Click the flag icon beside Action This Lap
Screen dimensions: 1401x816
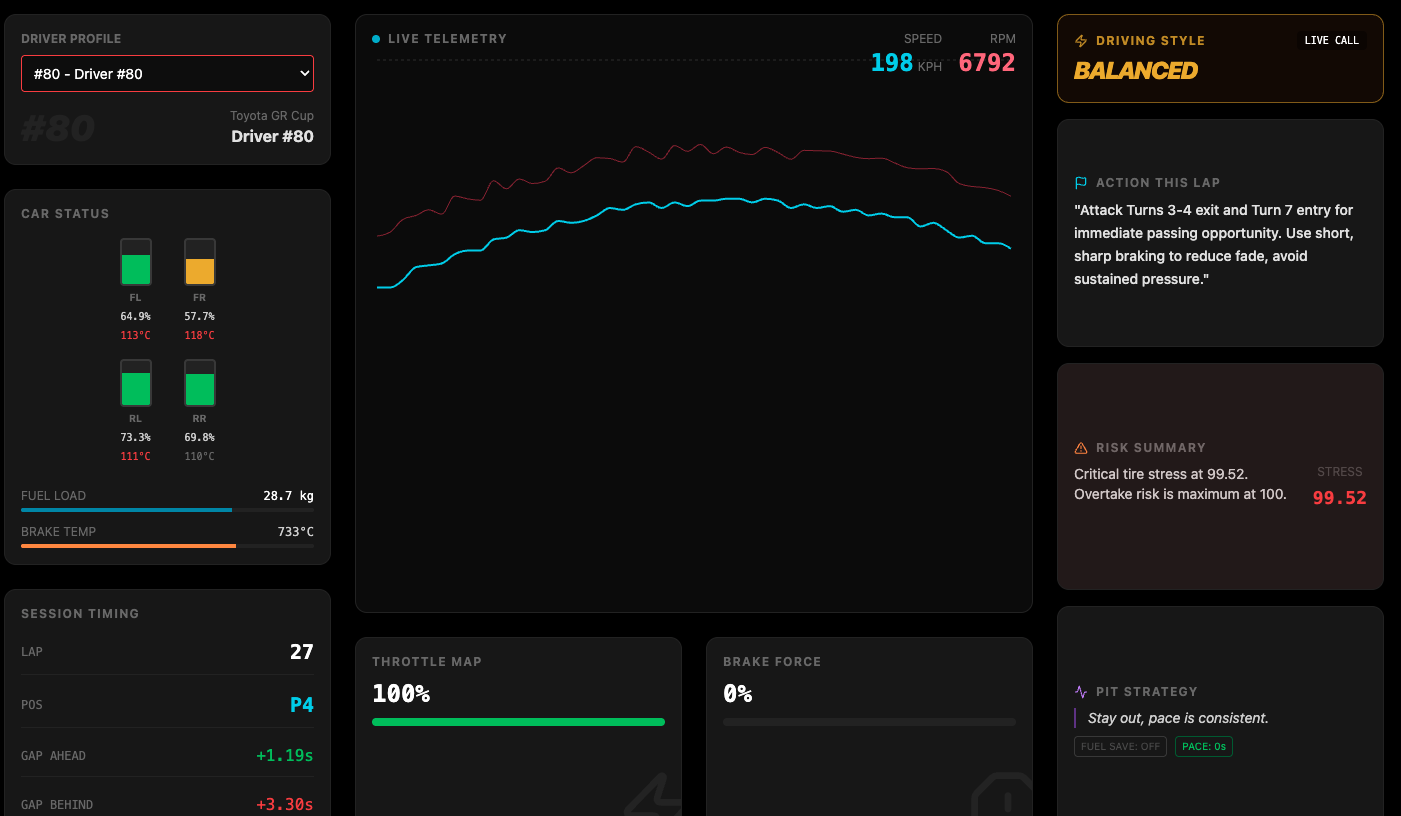(1081, 183)
